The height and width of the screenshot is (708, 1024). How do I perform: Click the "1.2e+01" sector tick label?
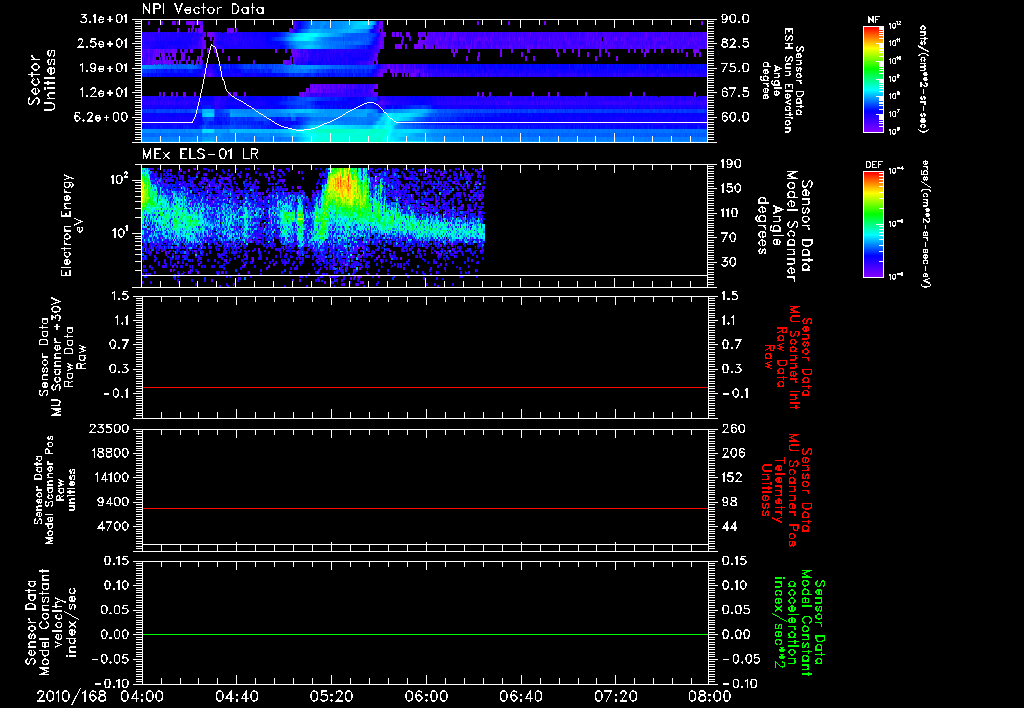tap(104, 93)
